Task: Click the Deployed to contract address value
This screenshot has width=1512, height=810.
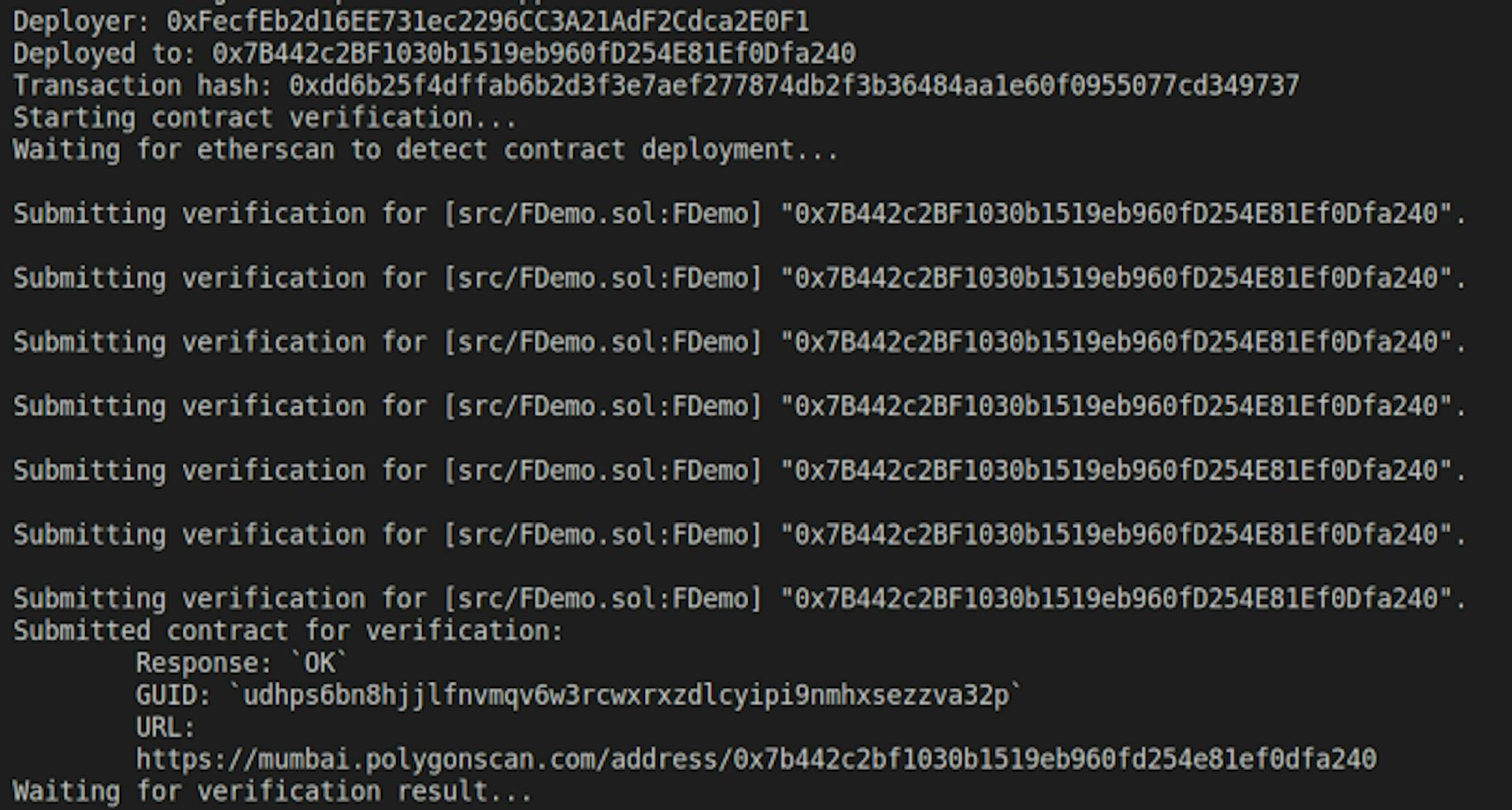Action: click(x=533, y=54)
